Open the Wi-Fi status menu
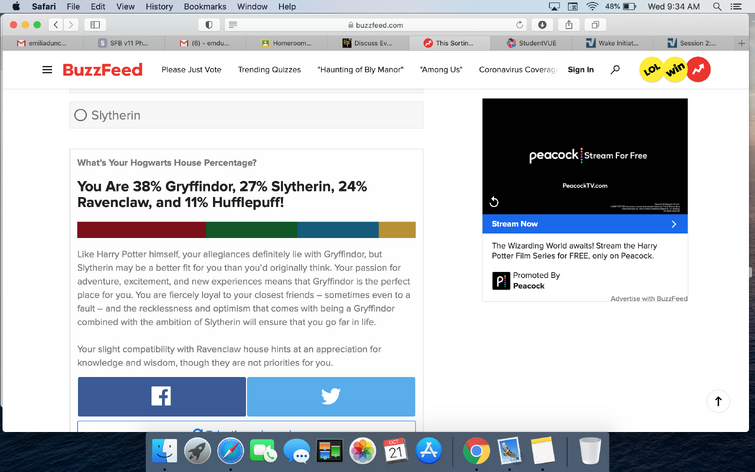Image resolution: width=755 pixels, height=472 pixels. (592, 6)
